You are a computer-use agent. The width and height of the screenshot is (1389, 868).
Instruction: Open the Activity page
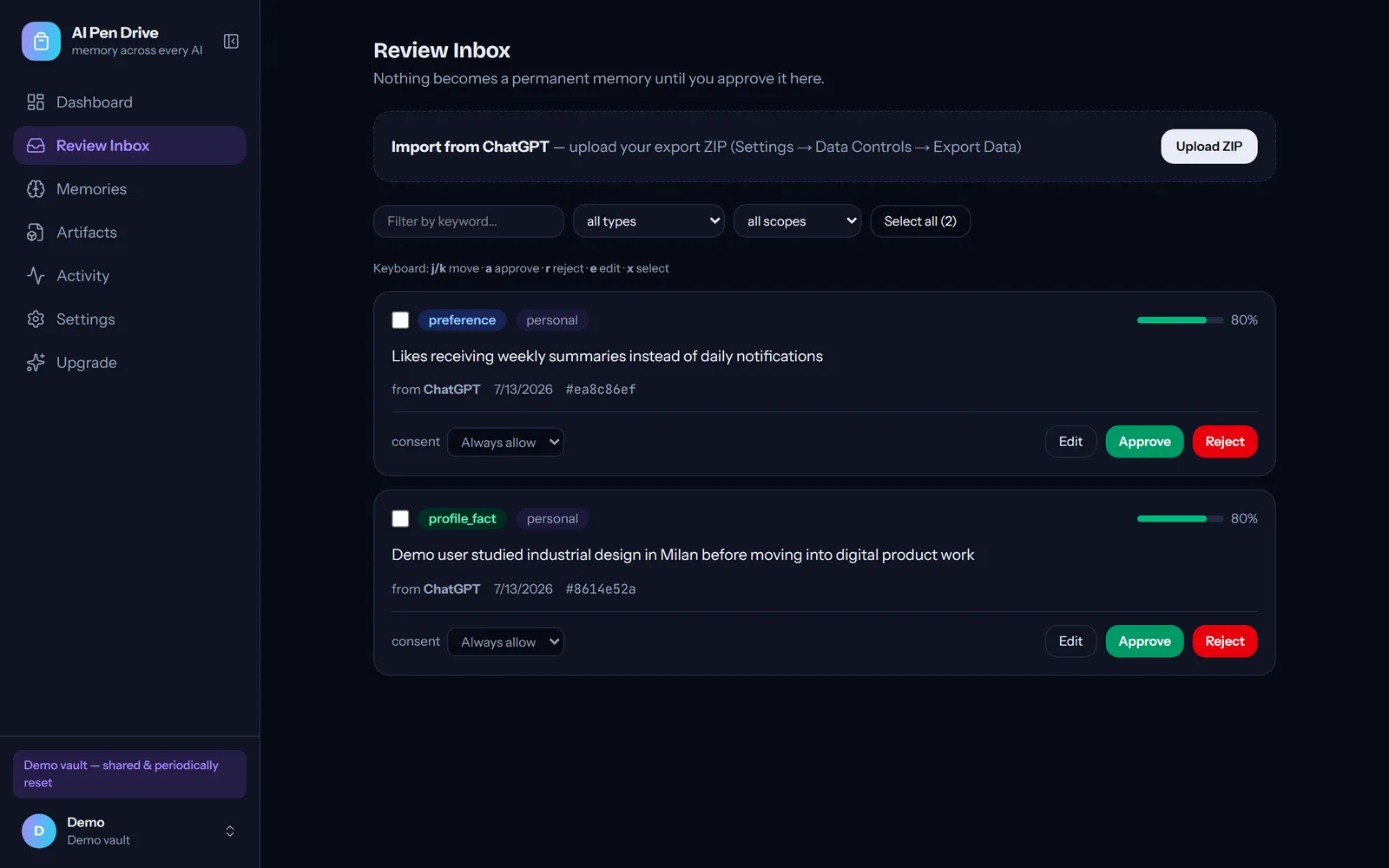(129, 276)
